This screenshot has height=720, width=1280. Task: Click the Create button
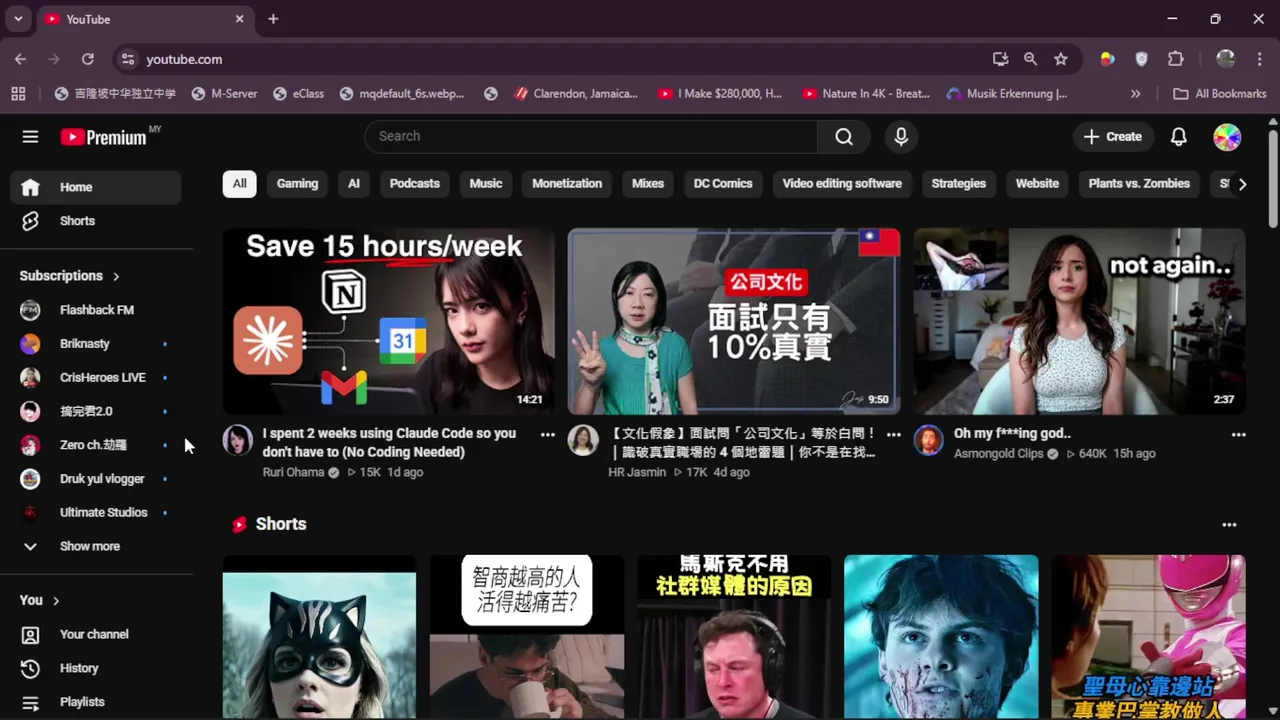click(x=1112, y=137)
